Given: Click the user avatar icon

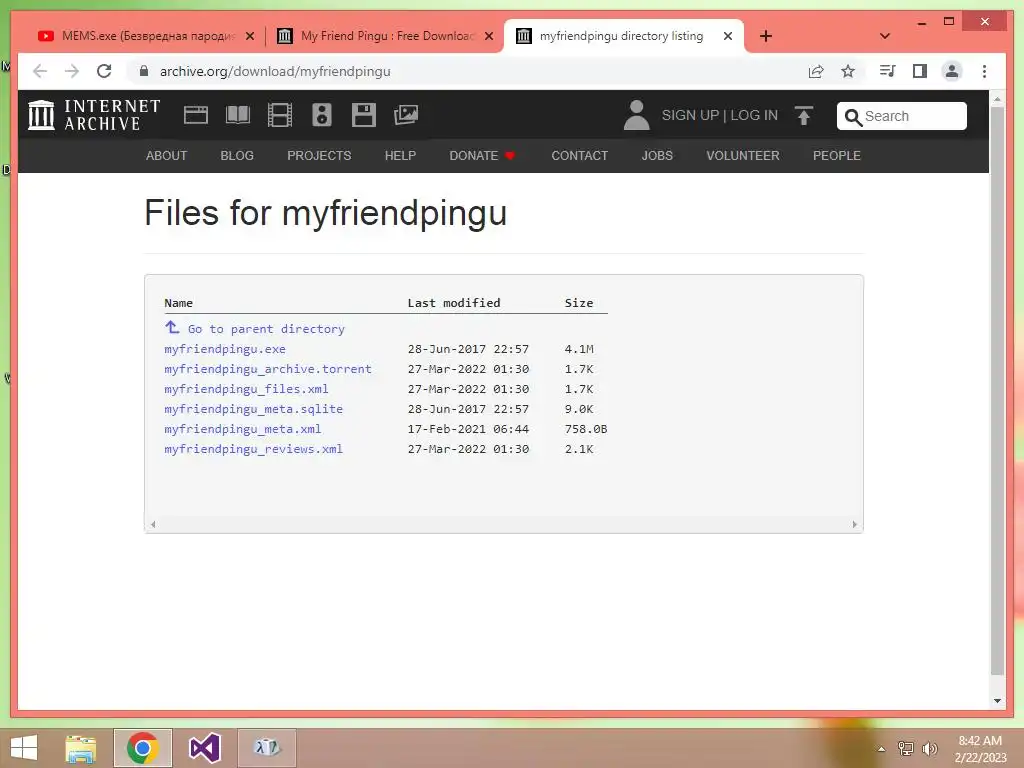Looking at the screenshot, I should click(636, 115).
